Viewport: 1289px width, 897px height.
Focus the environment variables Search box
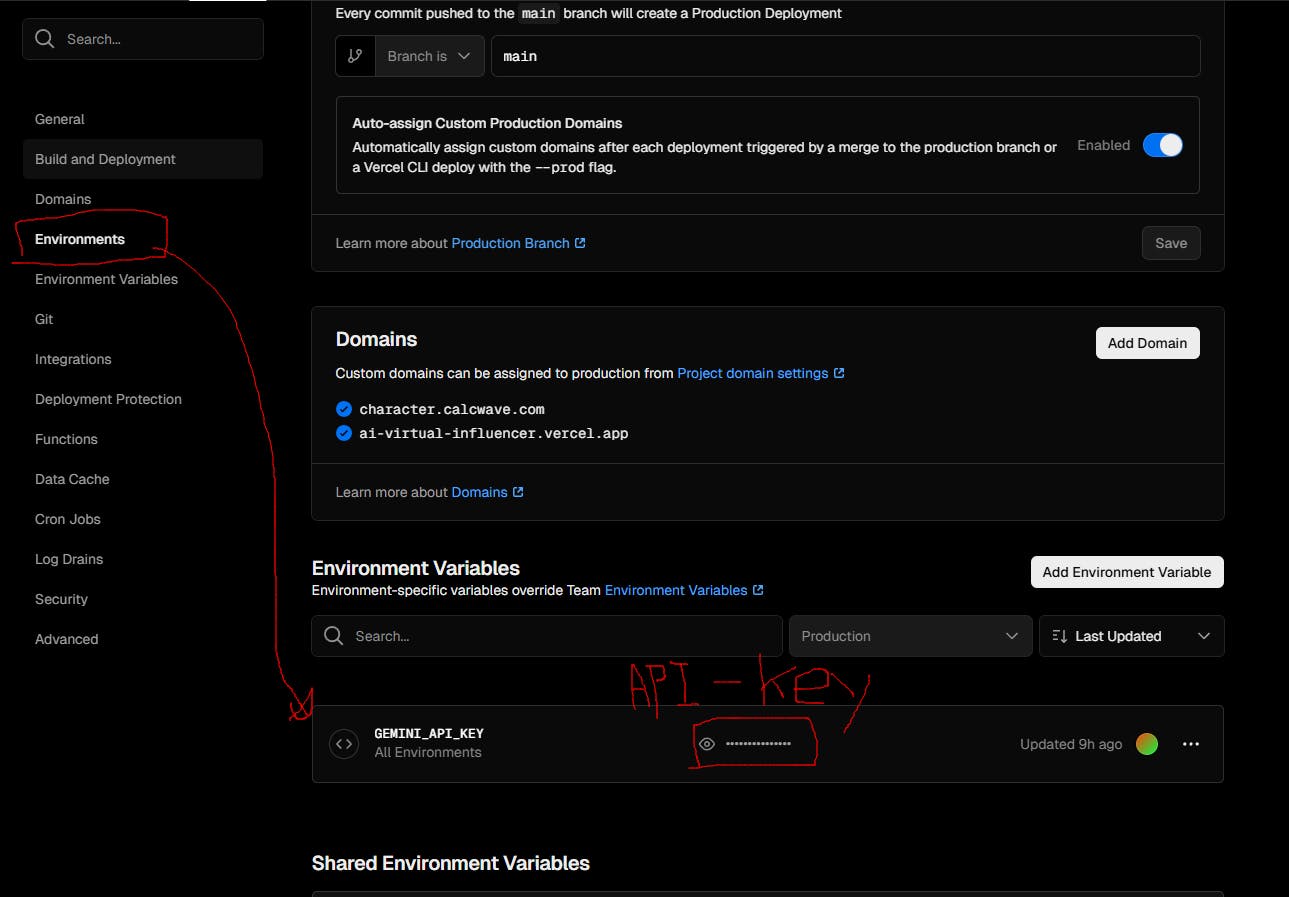coord(547,636)
